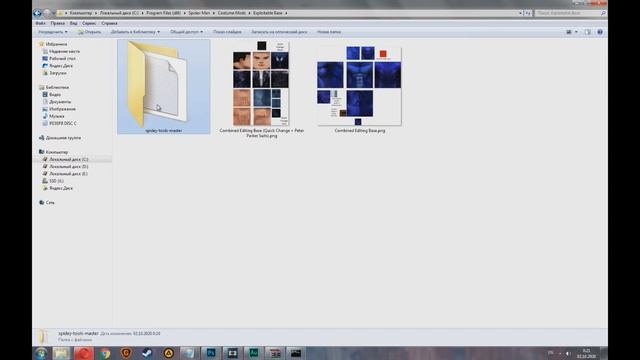Open the Сервис menu
The height and width of the screenshot is (360, 640).
pyautogui.click(x=89, y=23)
